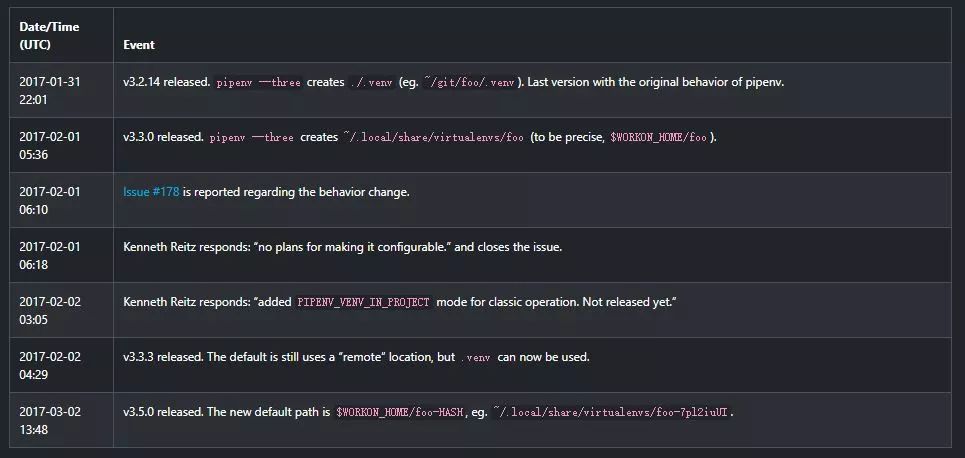Open the Issue #178 link
The width and height of the screenshot is (965, 458).
pos(151,192)
